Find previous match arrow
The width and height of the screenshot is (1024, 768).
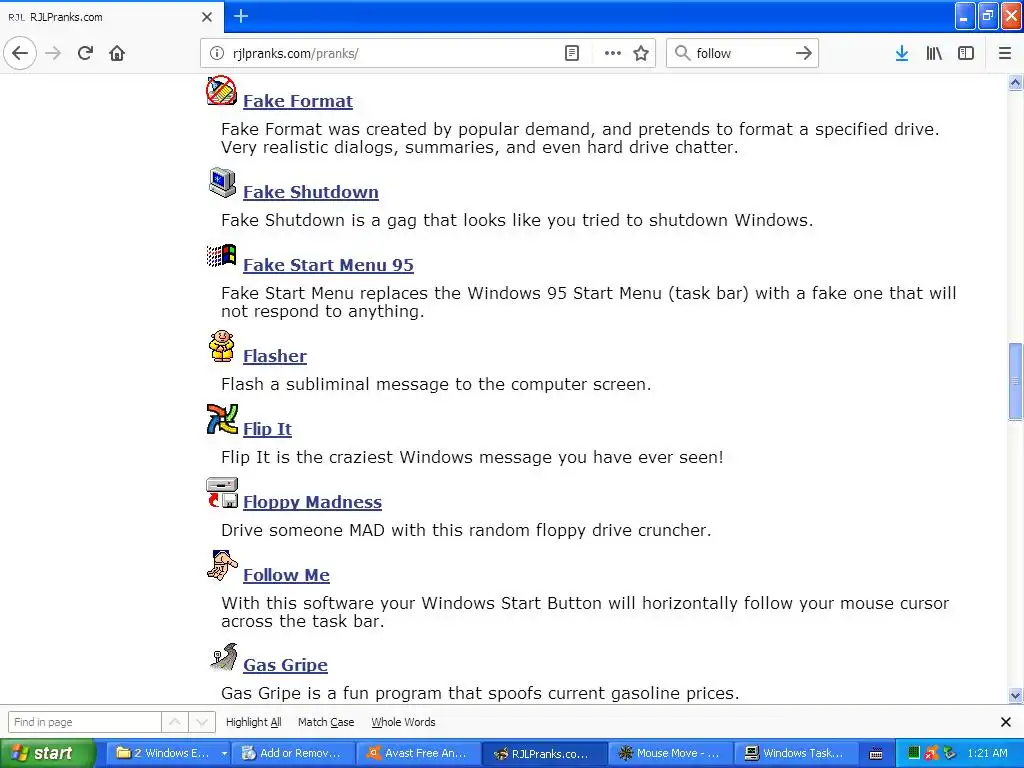(175, 722)
